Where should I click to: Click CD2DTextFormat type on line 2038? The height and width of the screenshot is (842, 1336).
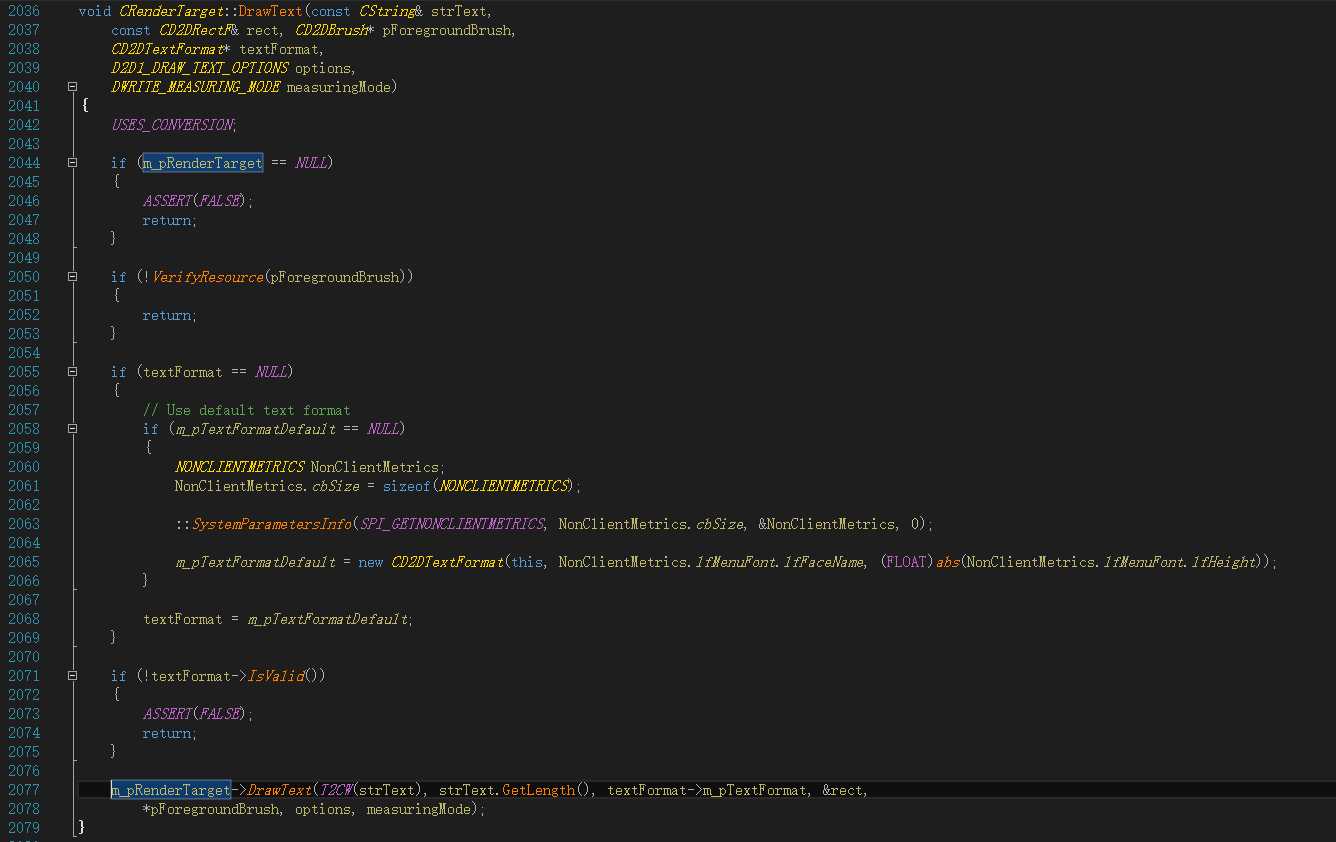pyautogui.click(x=167, y=49)
